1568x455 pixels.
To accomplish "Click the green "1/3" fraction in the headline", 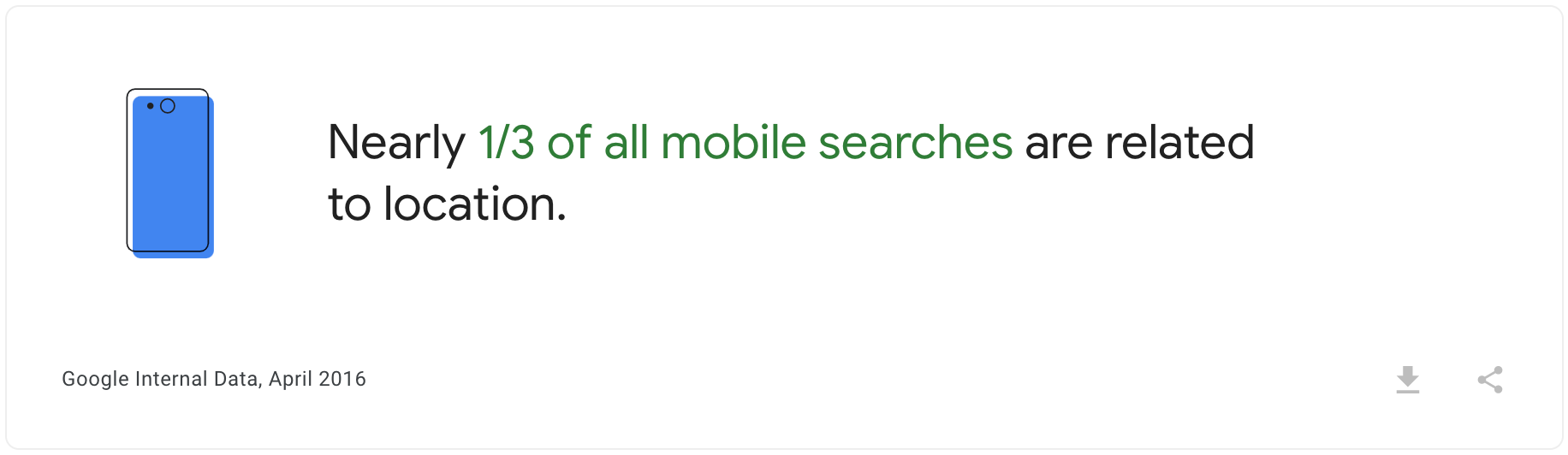I will click(506, 143).
